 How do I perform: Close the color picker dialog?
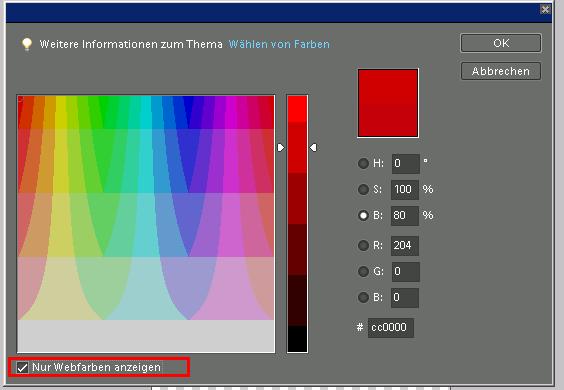tap(545, 9)
